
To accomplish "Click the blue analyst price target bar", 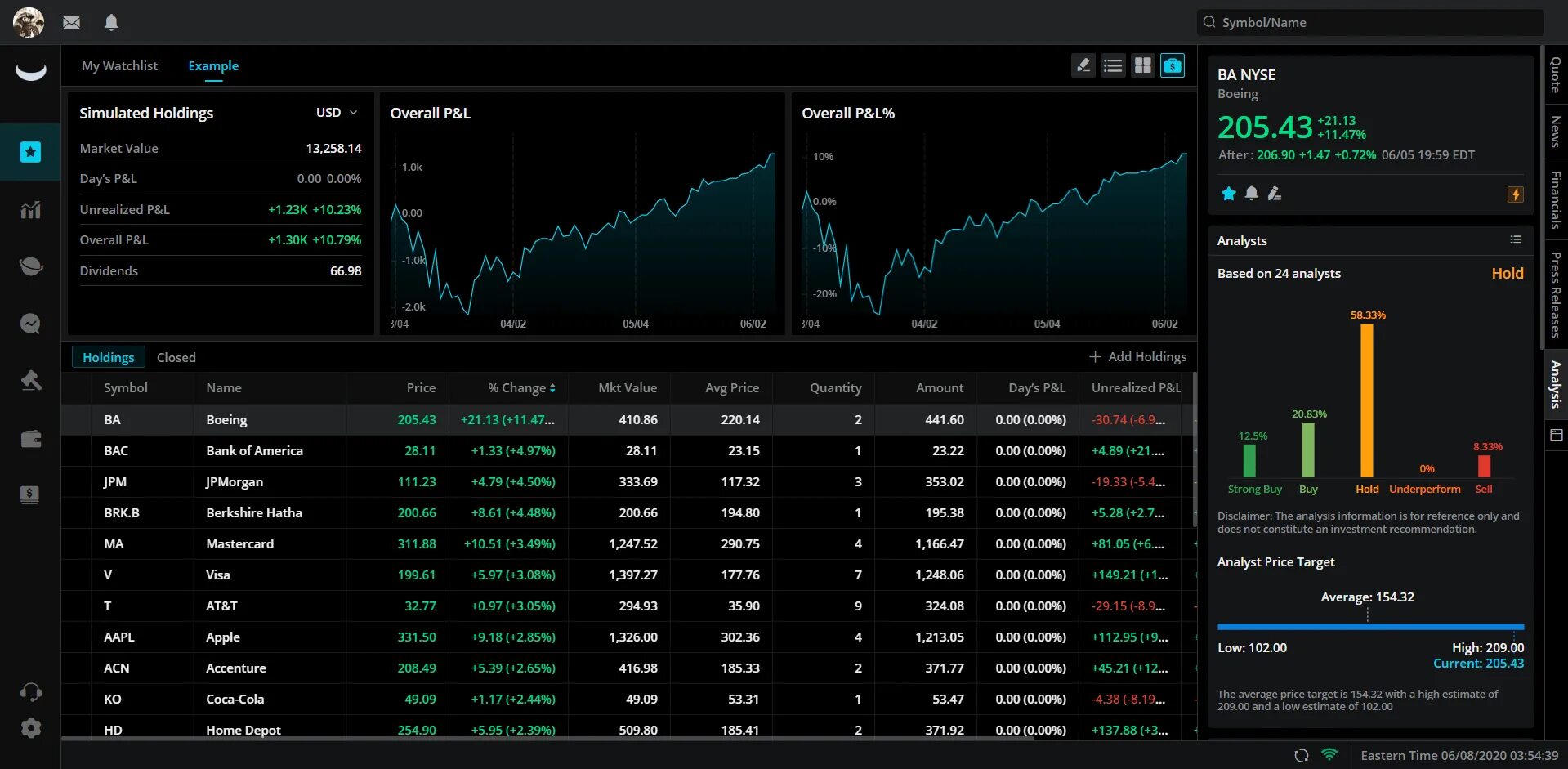I will pos(1370,627).
